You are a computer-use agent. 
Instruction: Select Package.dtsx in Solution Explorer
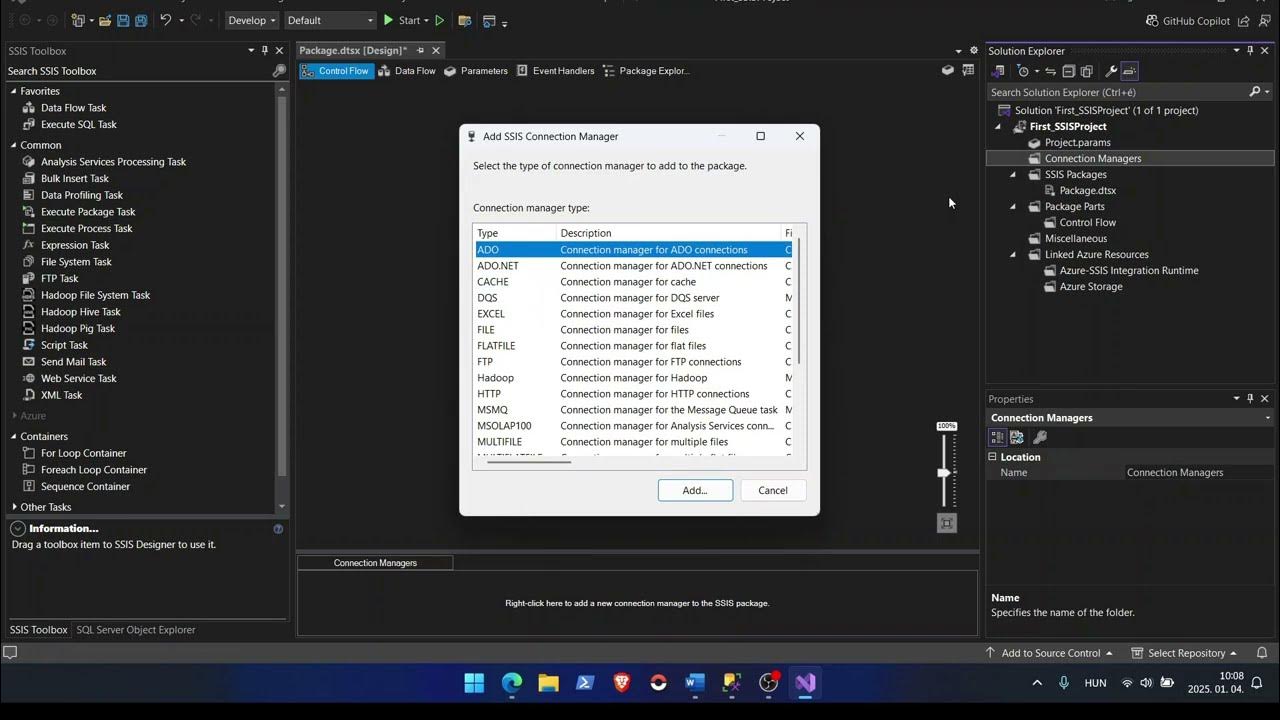pyautogui.click(x=1087, y=190)
